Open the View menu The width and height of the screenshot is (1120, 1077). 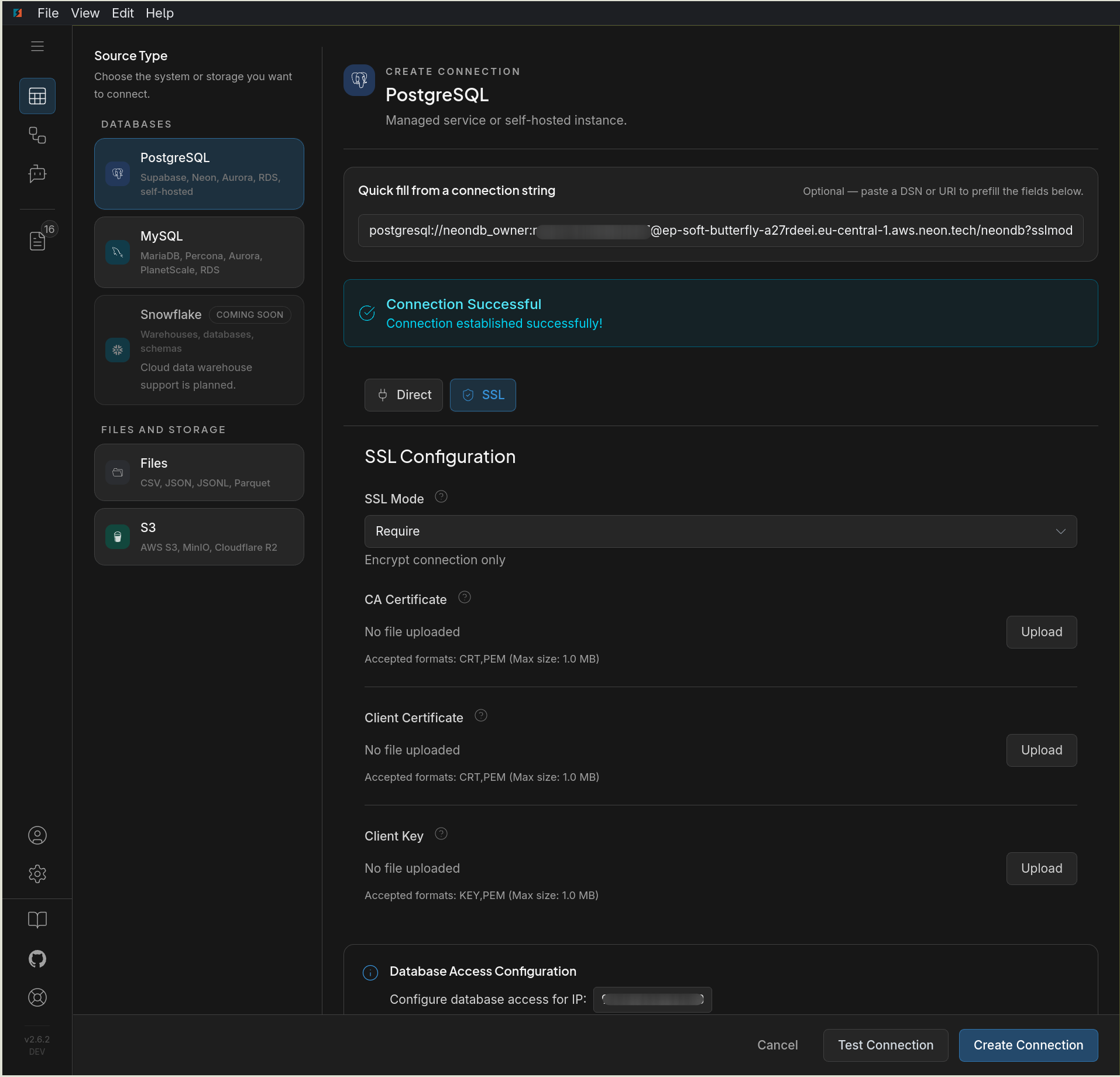tap(85, 13)
